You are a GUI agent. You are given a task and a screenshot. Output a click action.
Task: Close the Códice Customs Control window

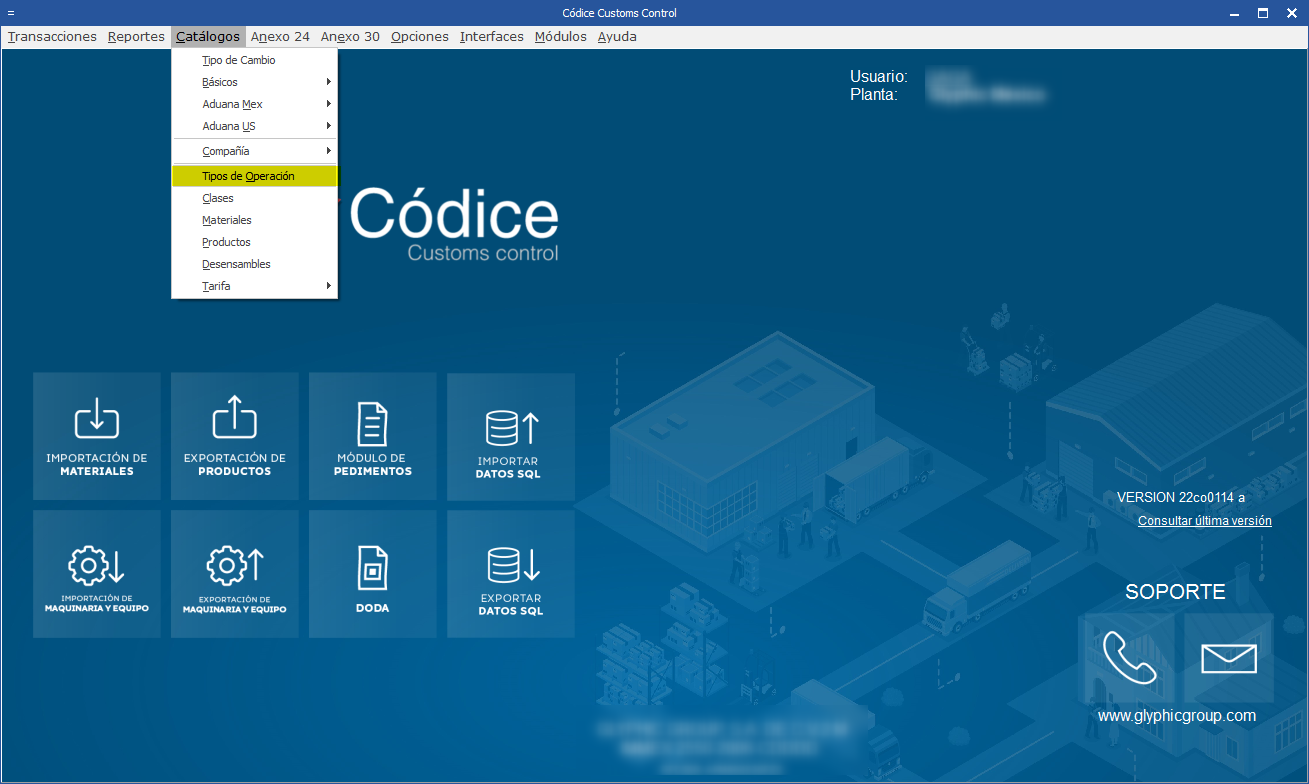(1291, 13)
